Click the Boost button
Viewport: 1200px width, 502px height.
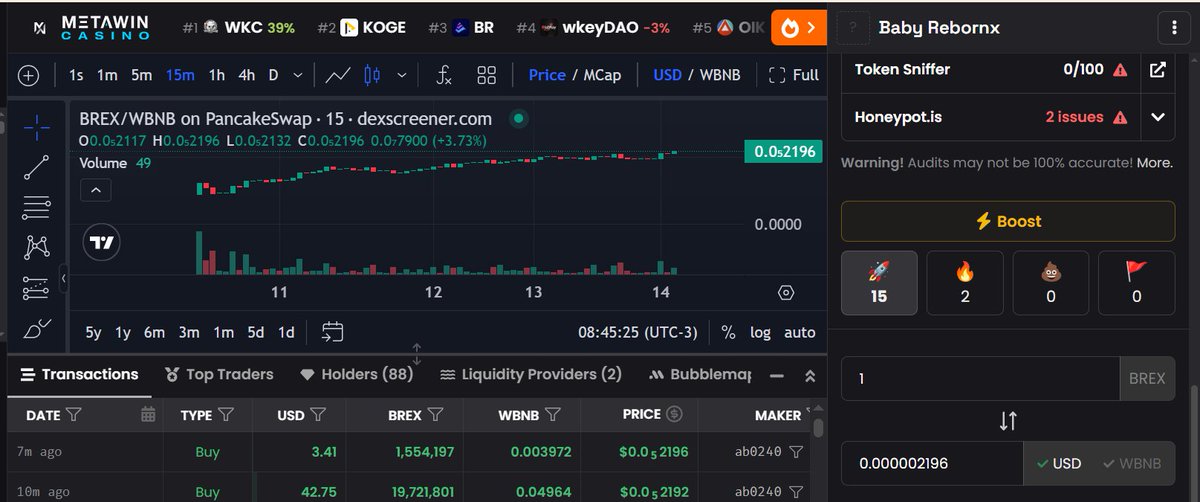pos(1008,221)
